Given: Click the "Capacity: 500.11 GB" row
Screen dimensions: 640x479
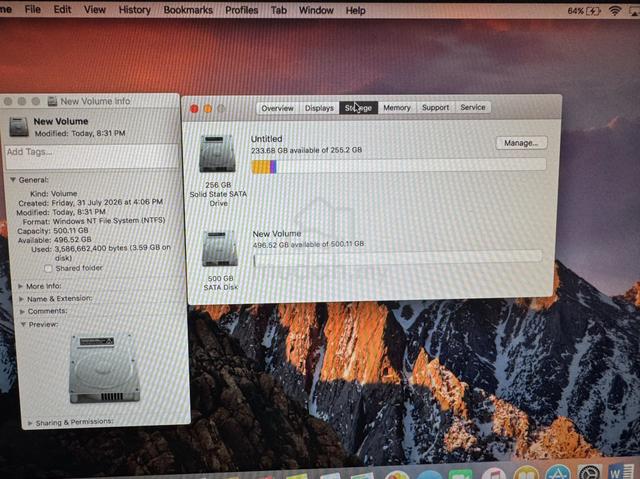Looking at the screenshot, I should (x=52, y=231).
